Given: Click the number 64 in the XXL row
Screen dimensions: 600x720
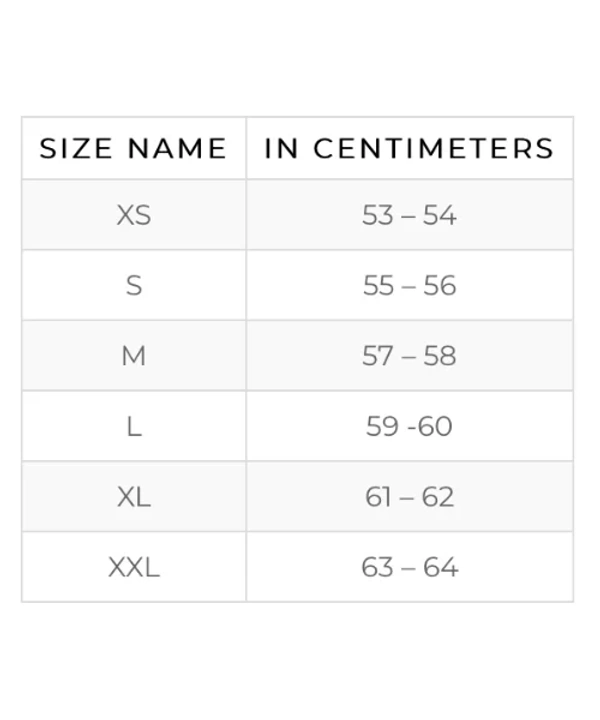Looking at the screenshot, I should (x=440, y=568).
